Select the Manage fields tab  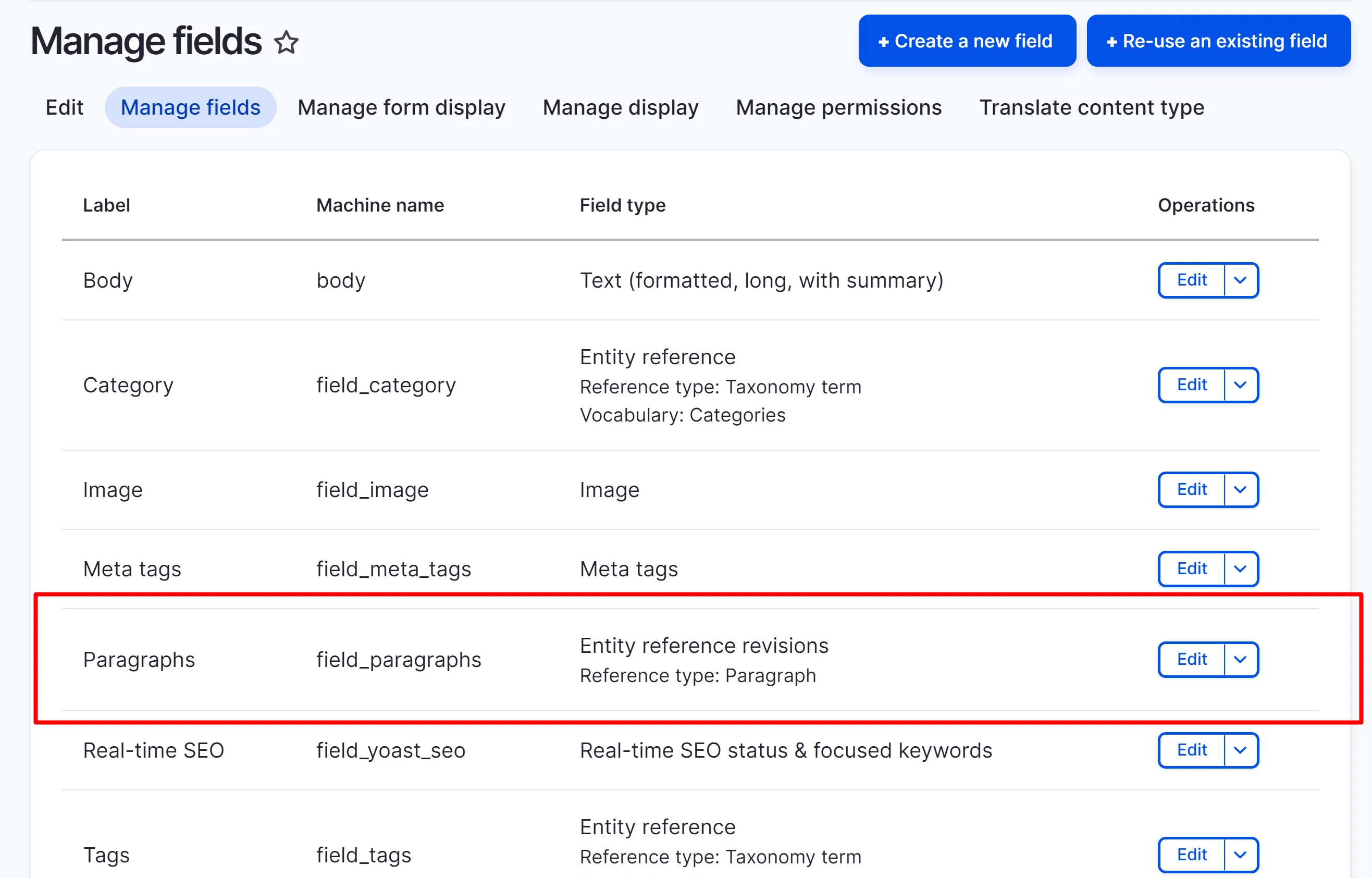[190, 107]
